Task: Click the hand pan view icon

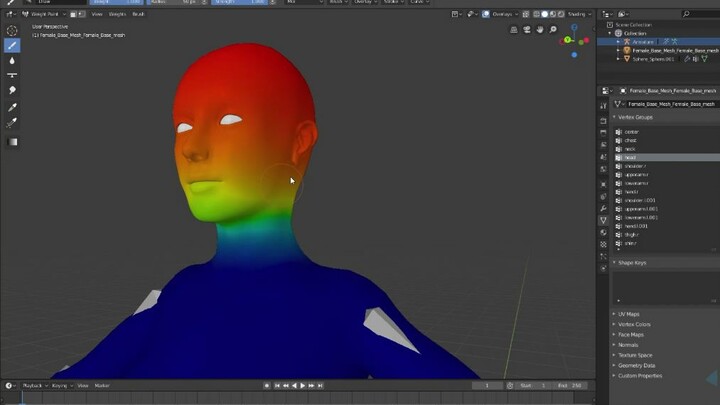Action: 540,29
